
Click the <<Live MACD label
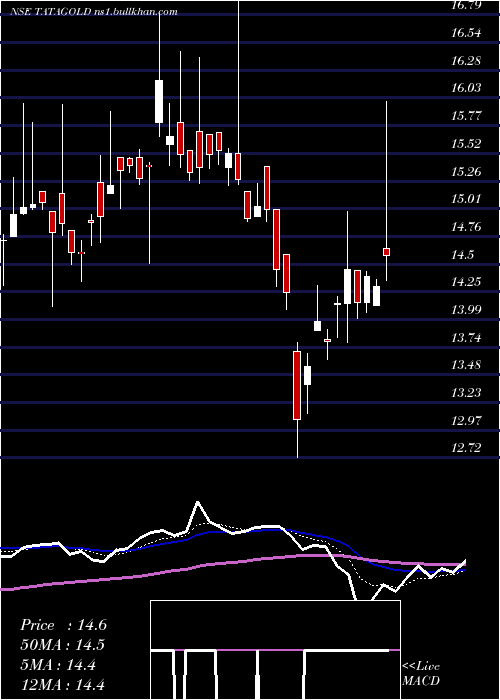[x=421, y=673]
